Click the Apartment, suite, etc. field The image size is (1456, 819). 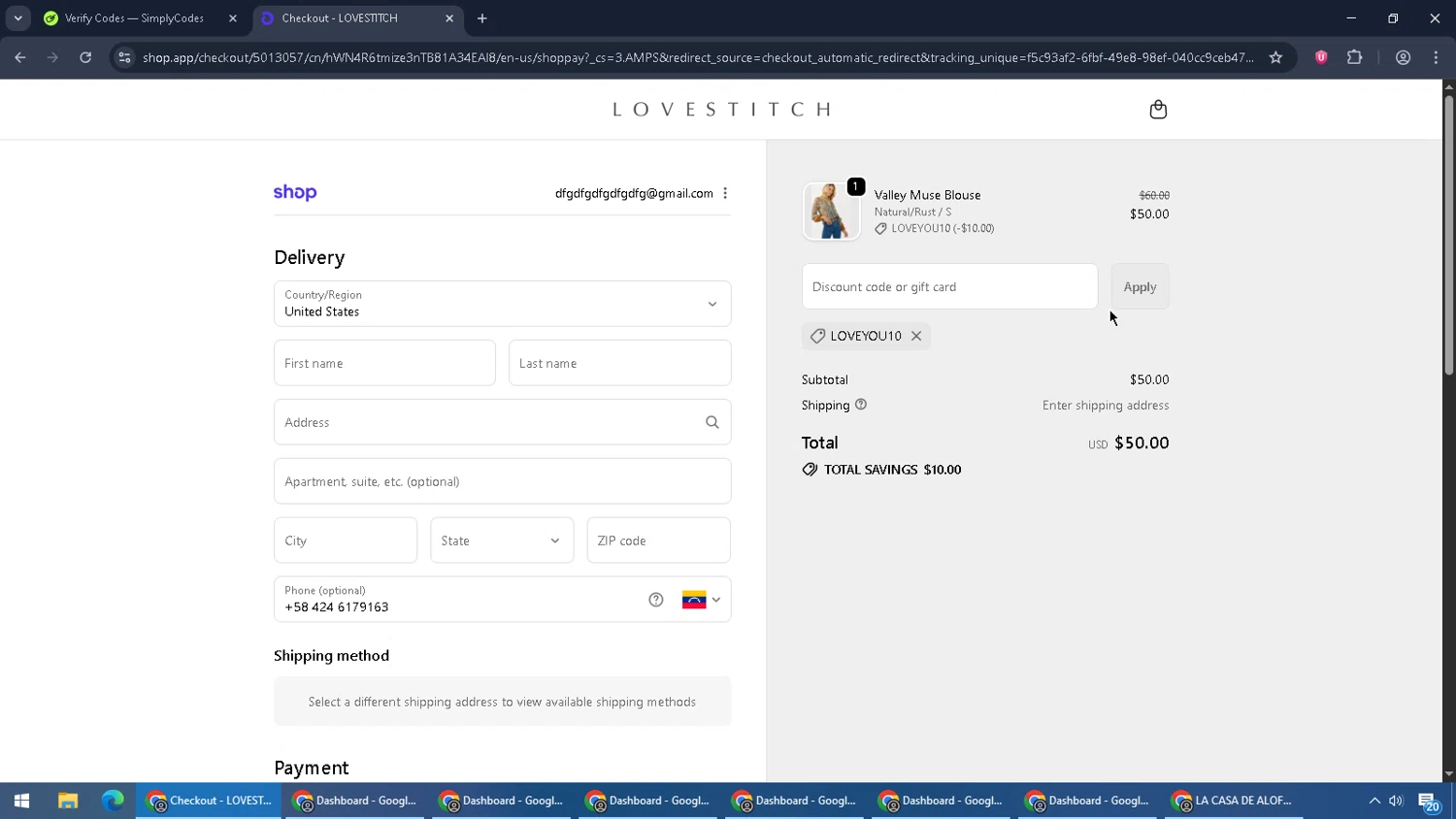(502, 481)
